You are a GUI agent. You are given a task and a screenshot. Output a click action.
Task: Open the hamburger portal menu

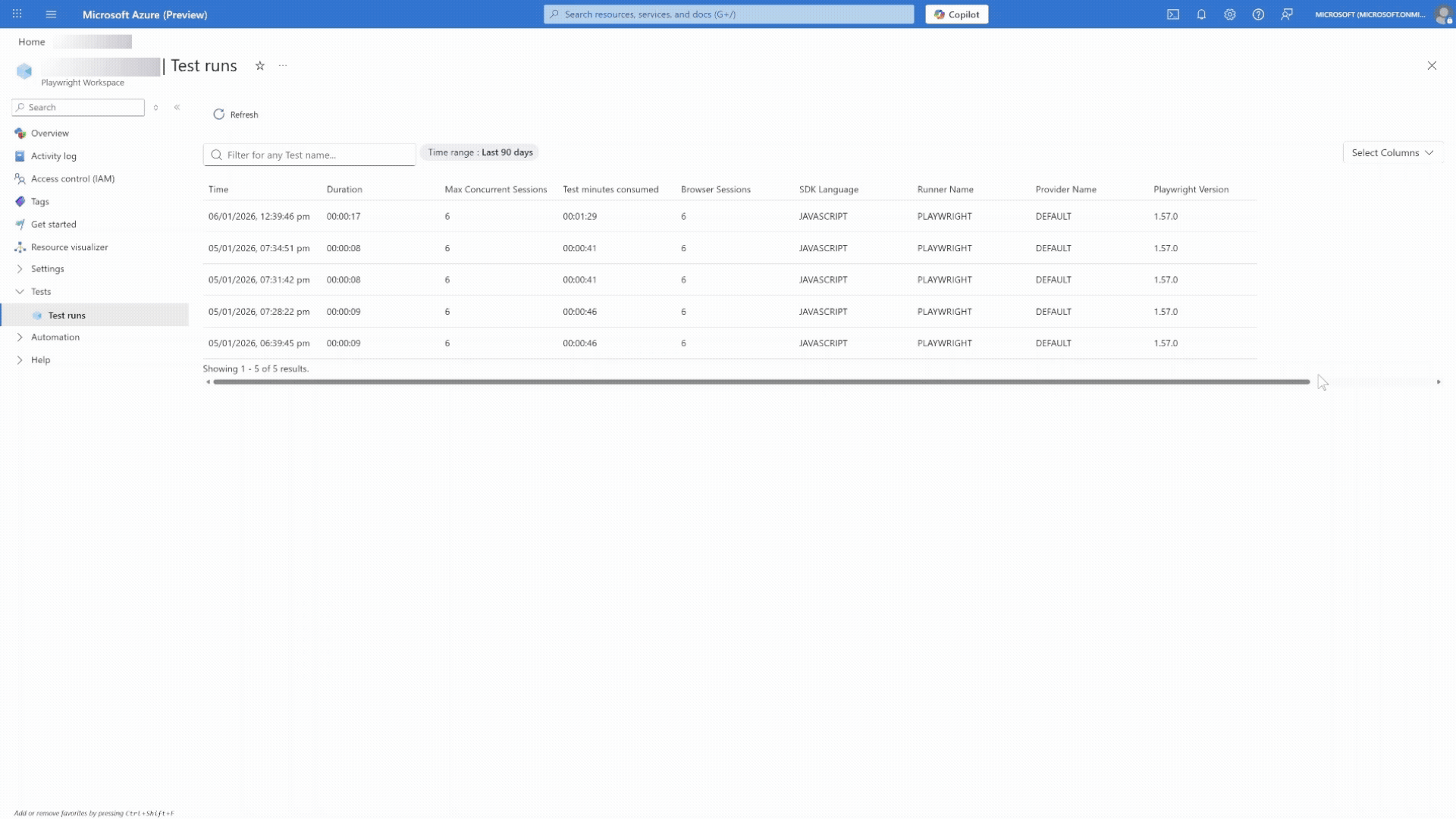click(x=51, y=14)
